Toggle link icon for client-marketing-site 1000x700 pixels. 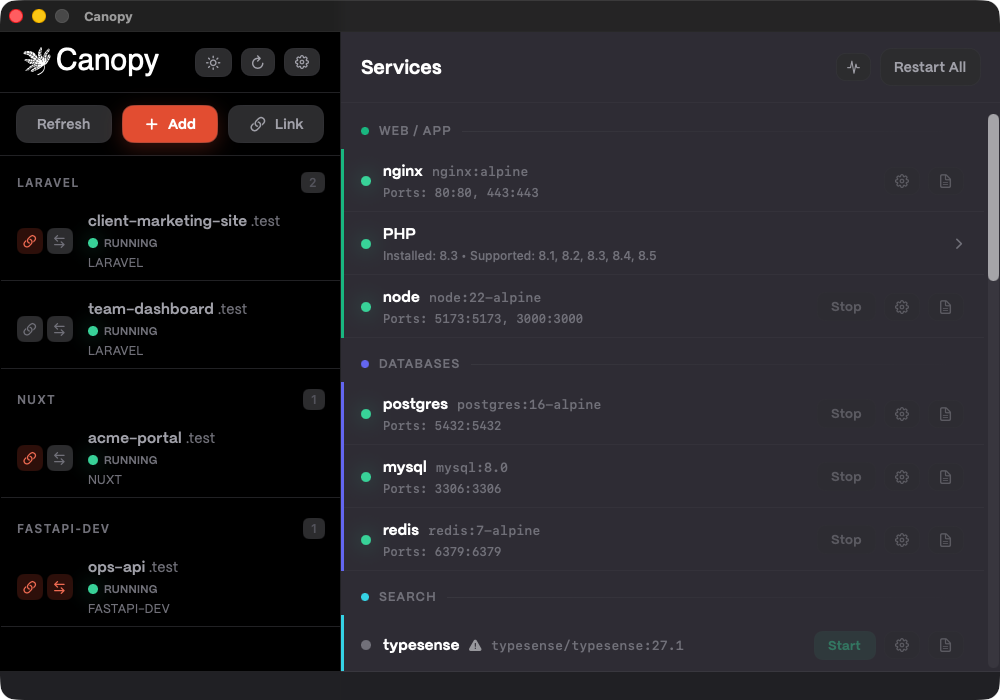point(29,241)
